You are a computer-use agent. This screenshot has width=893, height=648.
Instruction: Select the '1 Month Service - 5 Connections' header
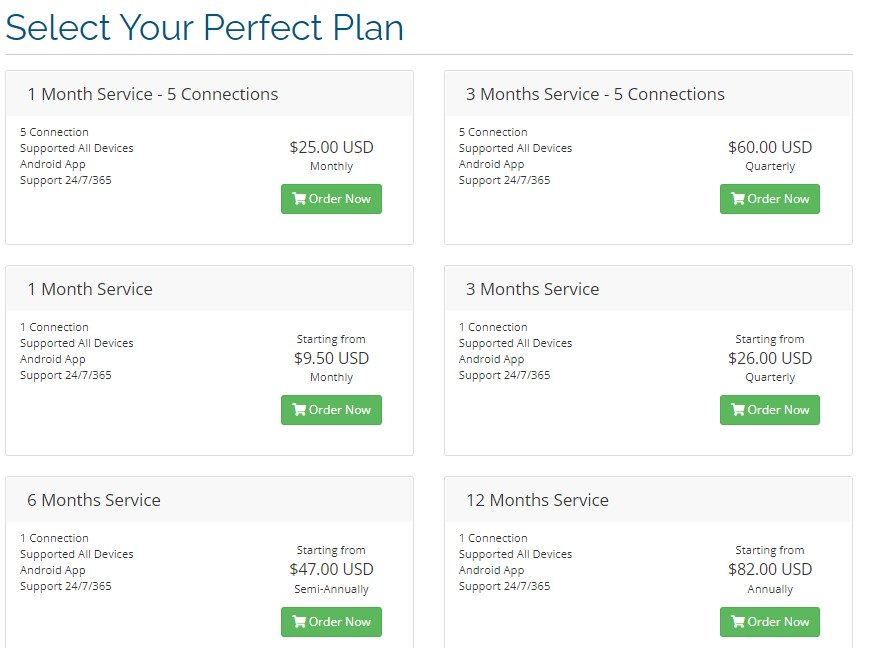pyautogui.click(x=152, y=94)
